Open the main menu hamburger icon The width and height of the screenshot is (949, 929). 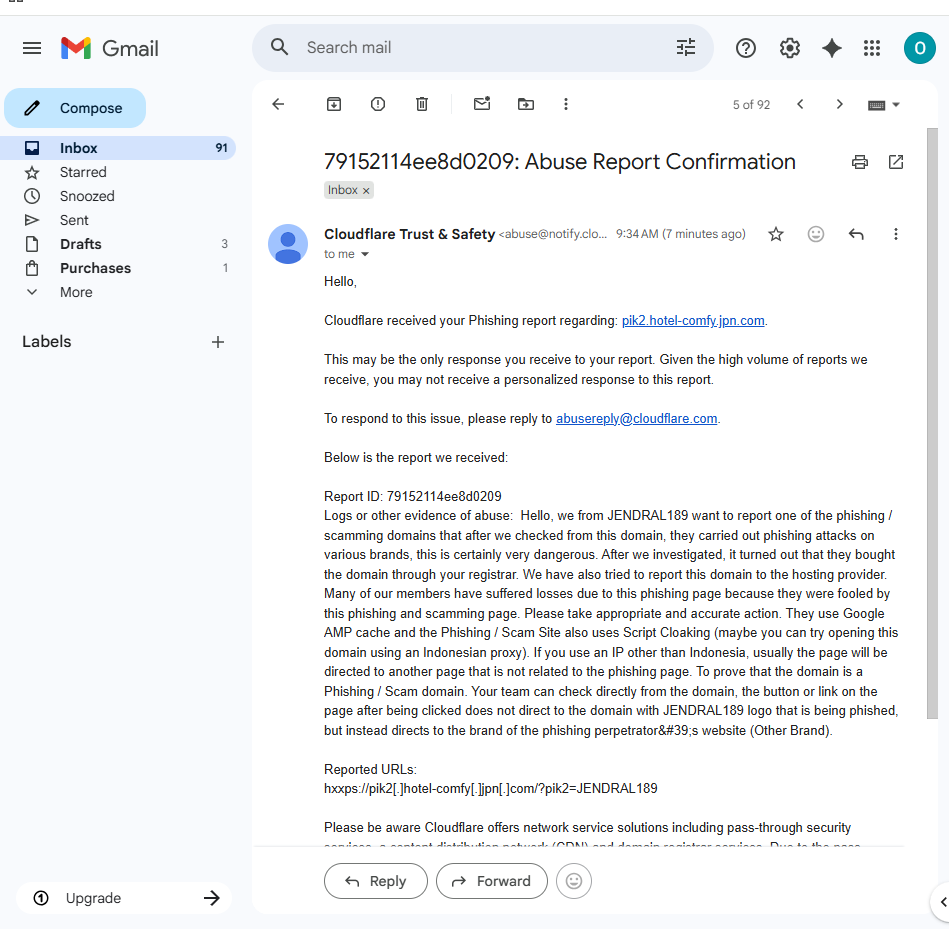[32, 48]
